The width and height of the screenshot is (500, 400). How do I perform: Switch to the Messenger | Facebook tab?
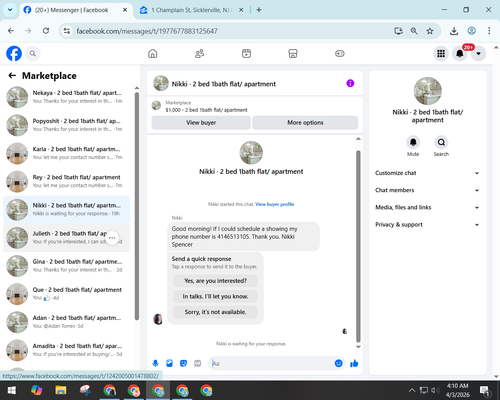coord(75,10)
